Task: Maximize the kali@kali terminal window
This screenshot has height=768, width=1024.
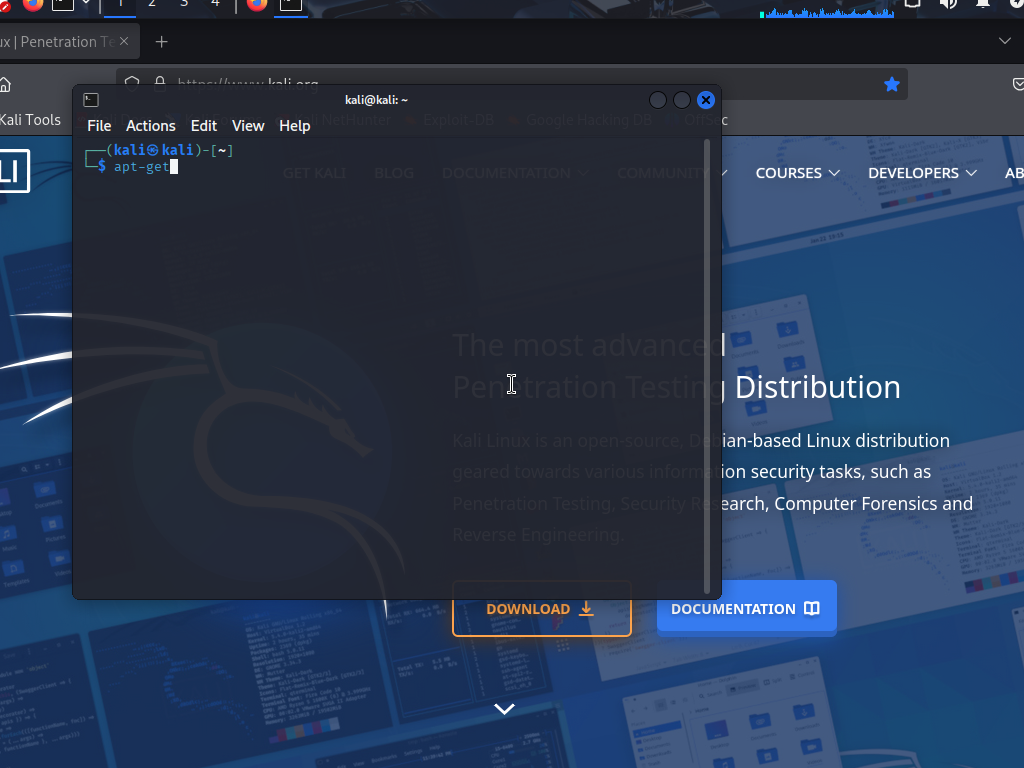Action: click(x=681, y=100)
